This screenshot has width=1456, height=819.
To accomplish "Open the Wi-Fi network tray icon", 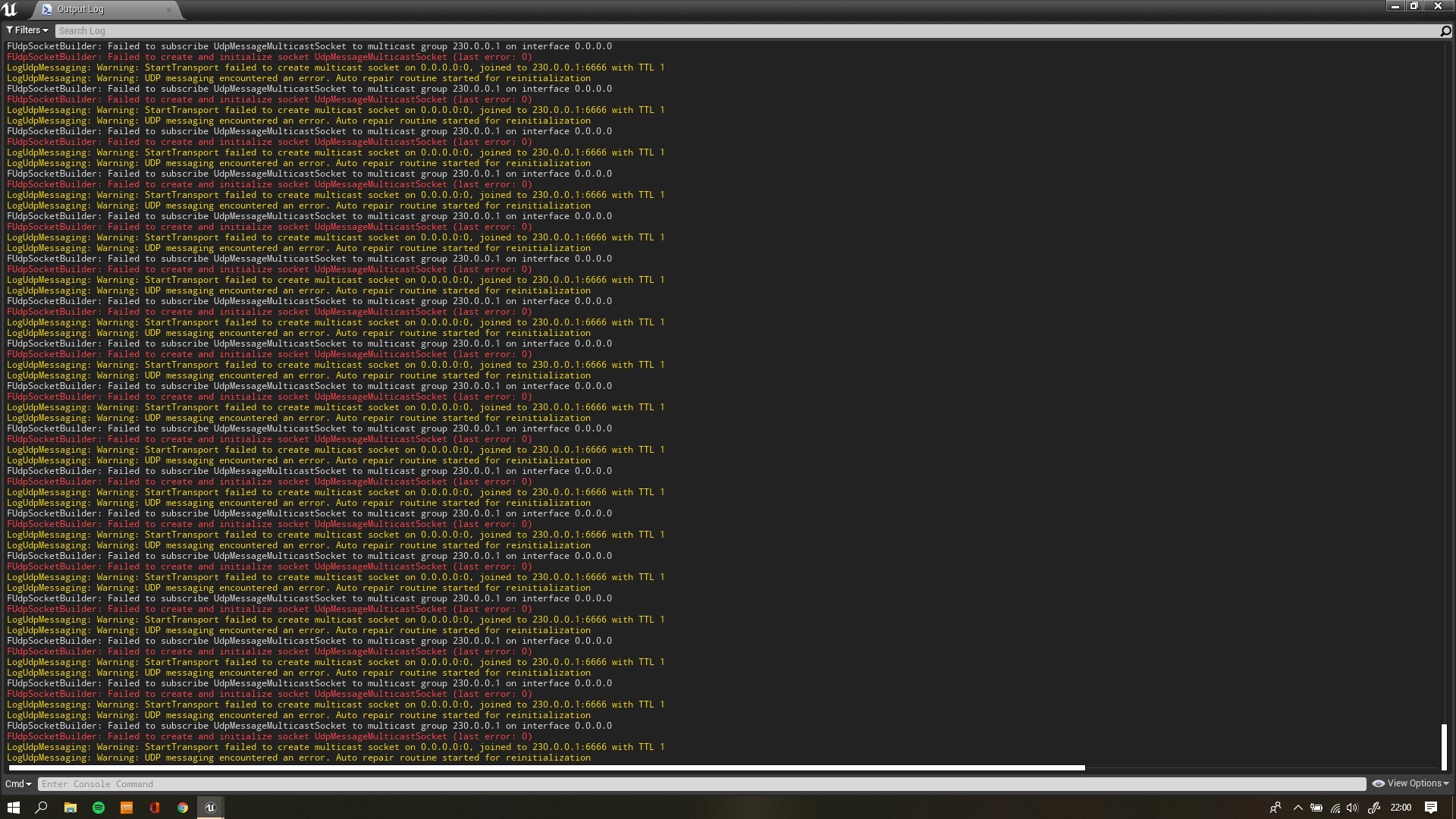I will point(1335,808).
